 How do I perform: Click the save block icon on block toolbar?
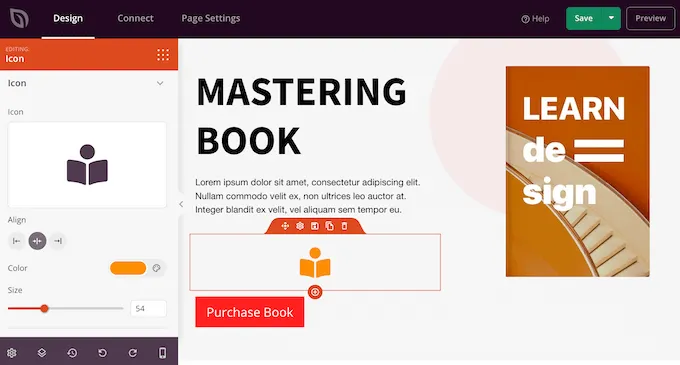pos(315,226)
